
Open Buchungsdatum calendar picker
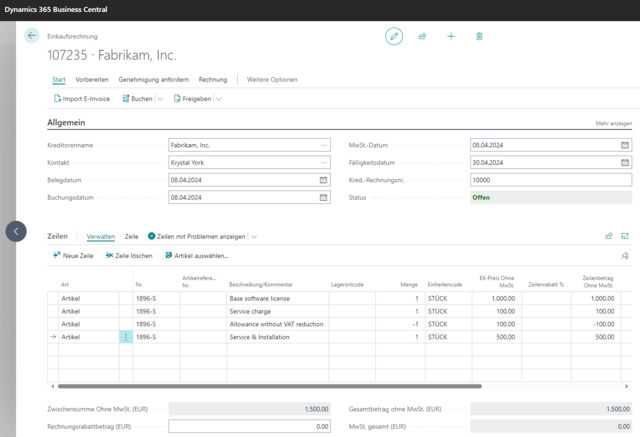[323, 197]
